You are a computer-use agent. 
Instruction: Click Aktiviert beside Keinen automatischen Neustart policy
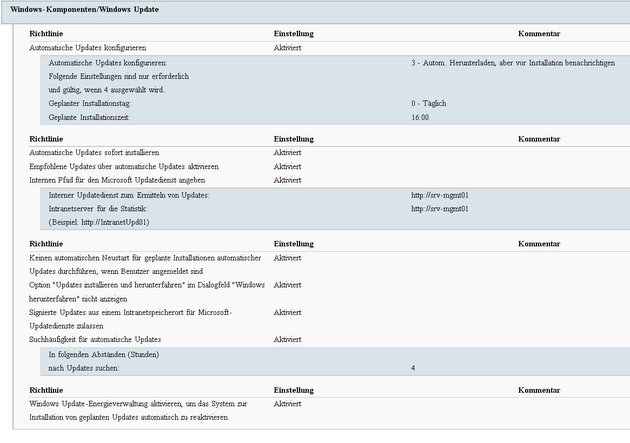pos(287,258)
